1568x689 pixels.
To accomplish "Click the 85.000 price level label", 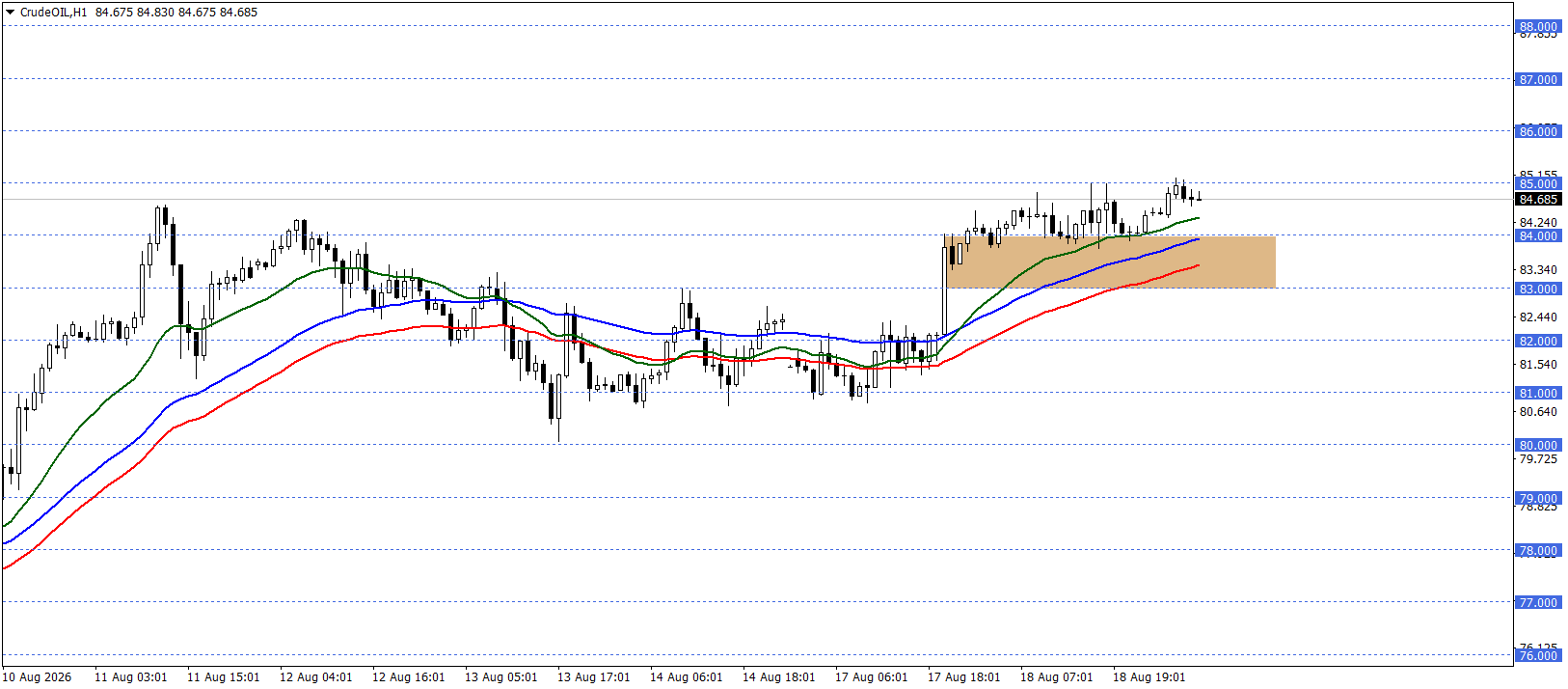I will [1538, 183].
